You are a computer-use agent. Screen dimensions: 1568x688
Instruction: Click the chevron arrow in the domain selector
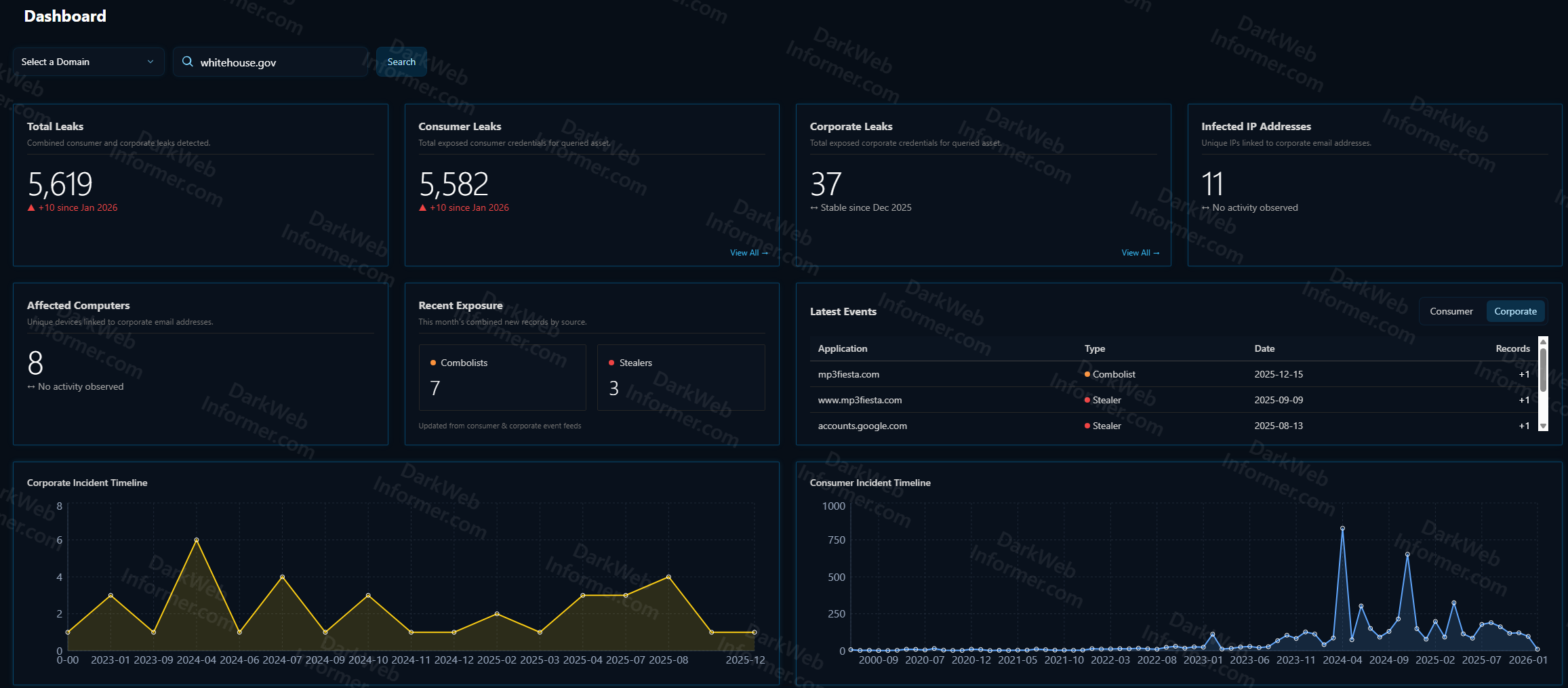(x=150, y=62)
